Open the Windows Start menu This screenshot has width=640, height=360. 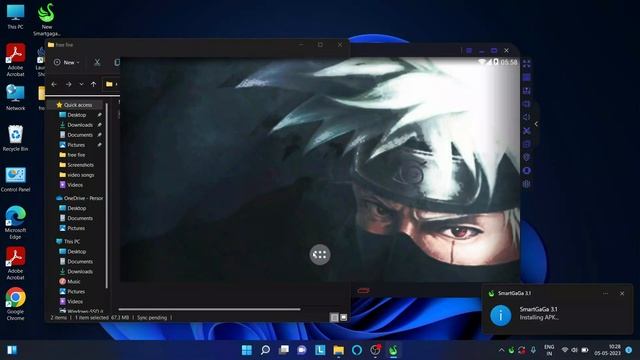247,350
